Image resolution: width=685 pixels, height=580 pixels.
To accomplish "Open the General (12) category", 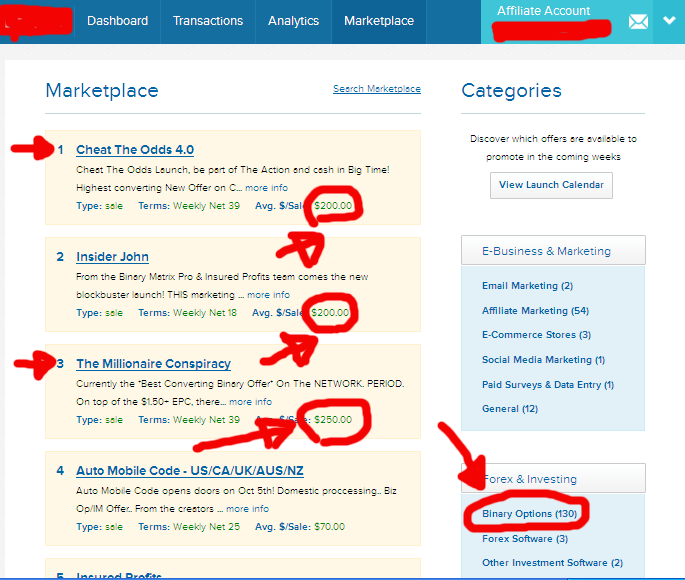I will (x=510, y=409).
